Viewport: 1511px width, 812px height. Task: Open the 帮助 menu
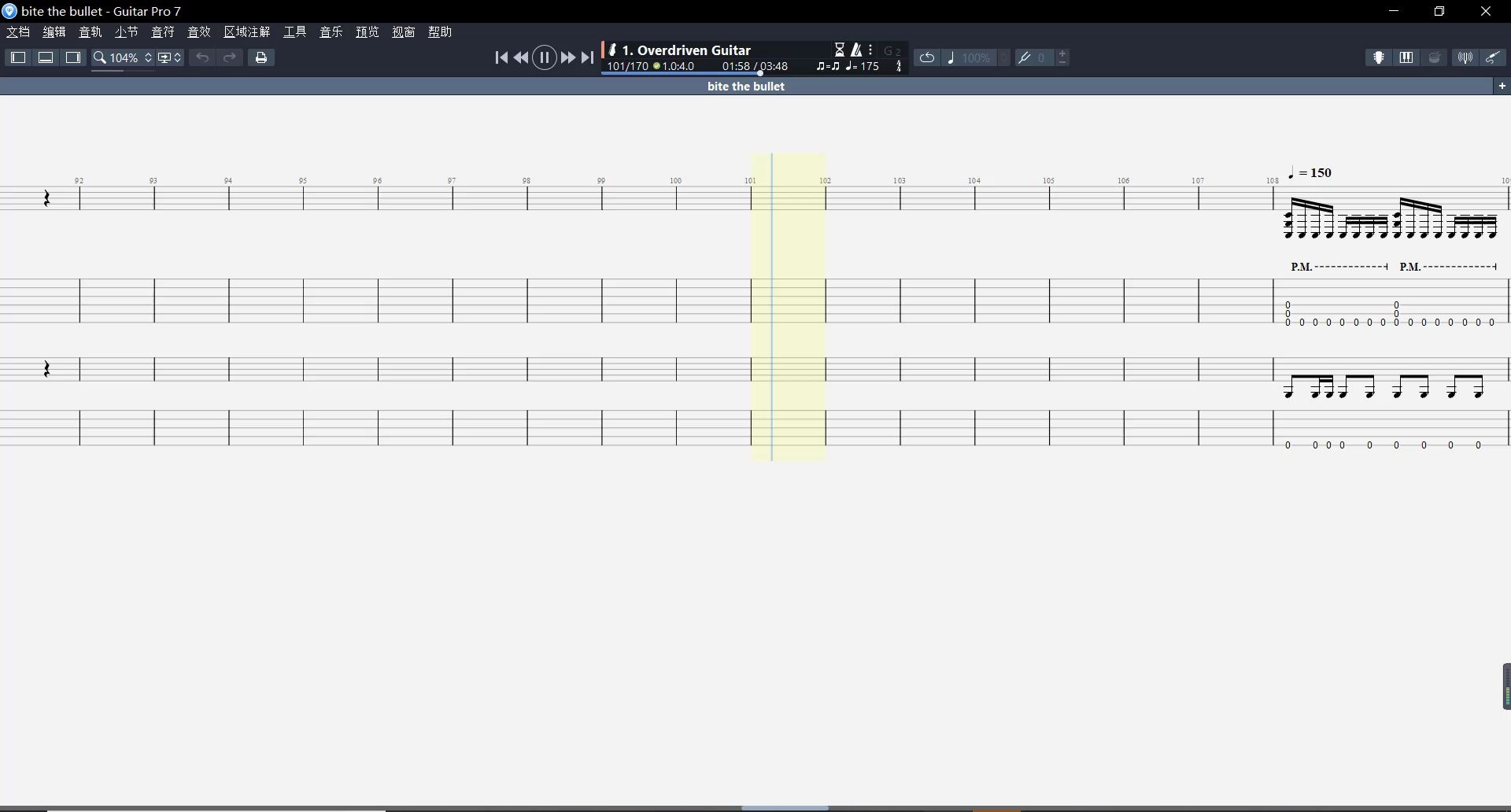[x=440, y=31]
